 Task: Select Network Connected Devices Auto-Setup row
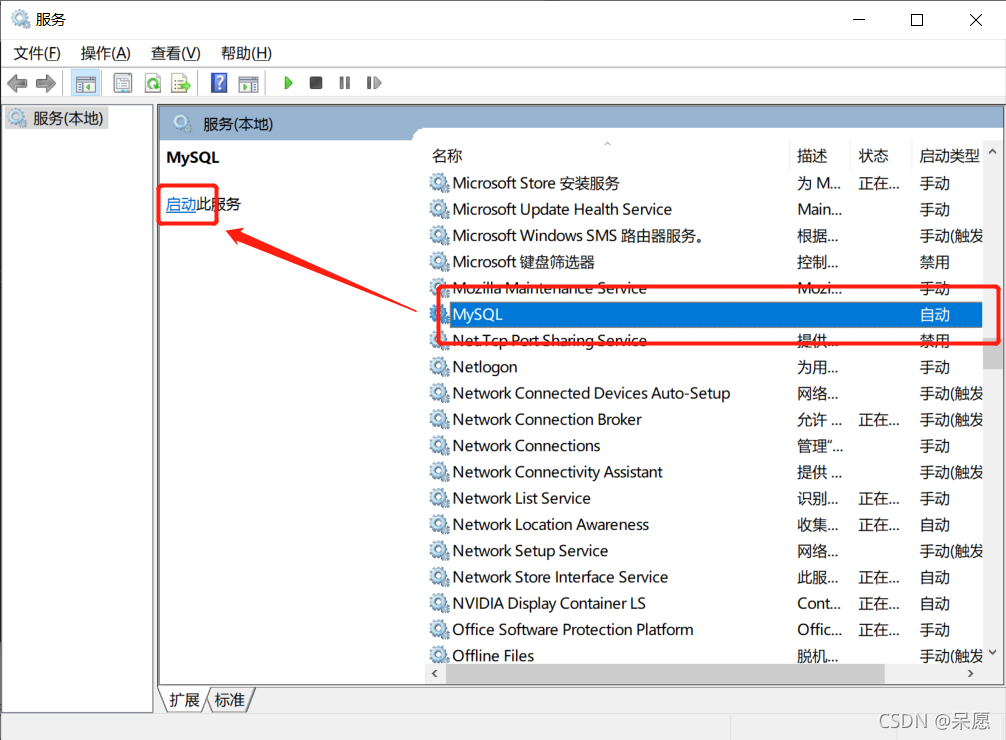(x=706, y=393)
